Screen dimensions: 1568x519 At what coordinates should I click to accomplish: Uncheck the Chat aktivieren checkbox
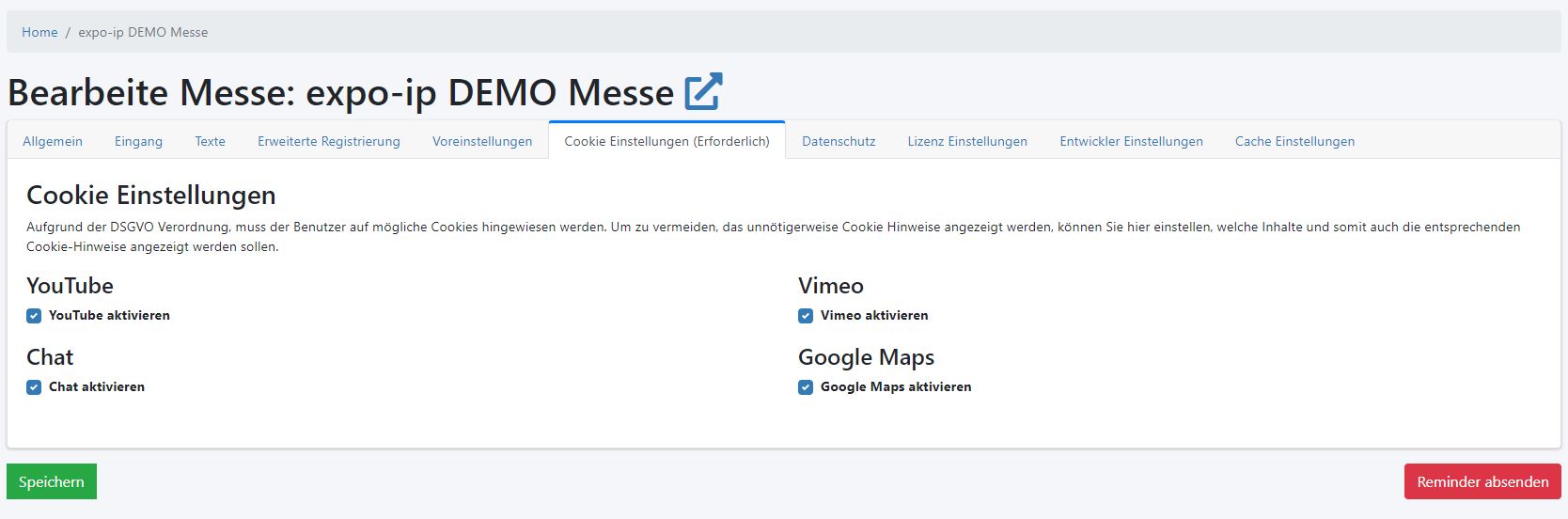(34, 387)
